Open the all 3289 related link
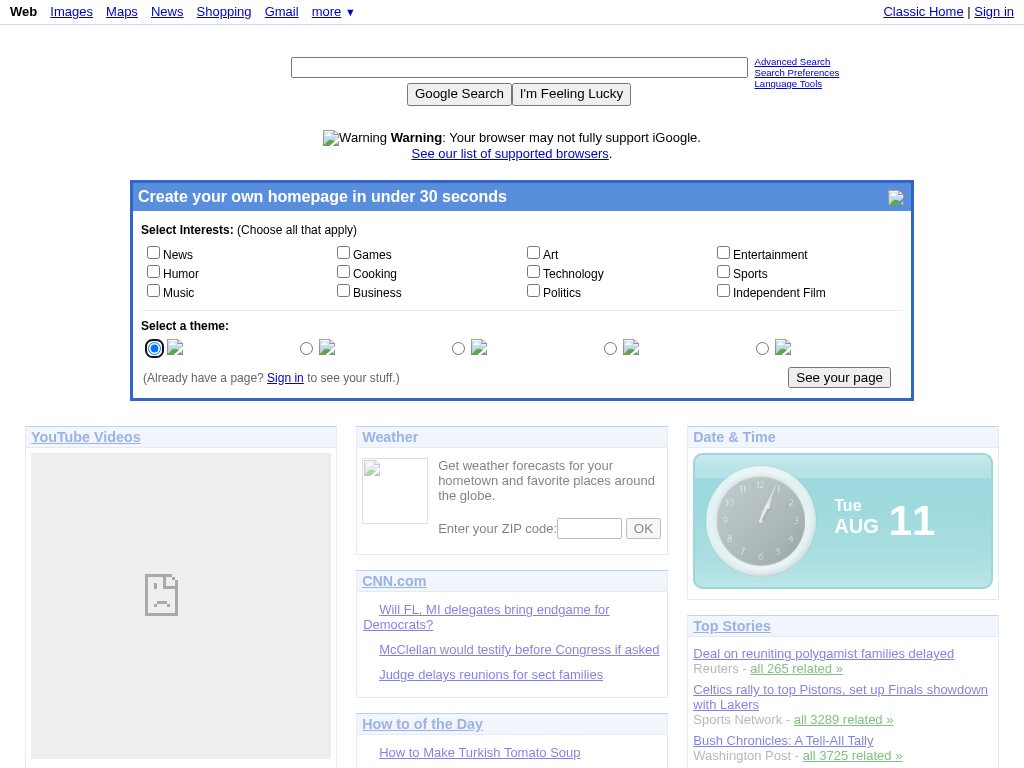The width and height of the screenshot is (1024, 768). pos(843,720)
